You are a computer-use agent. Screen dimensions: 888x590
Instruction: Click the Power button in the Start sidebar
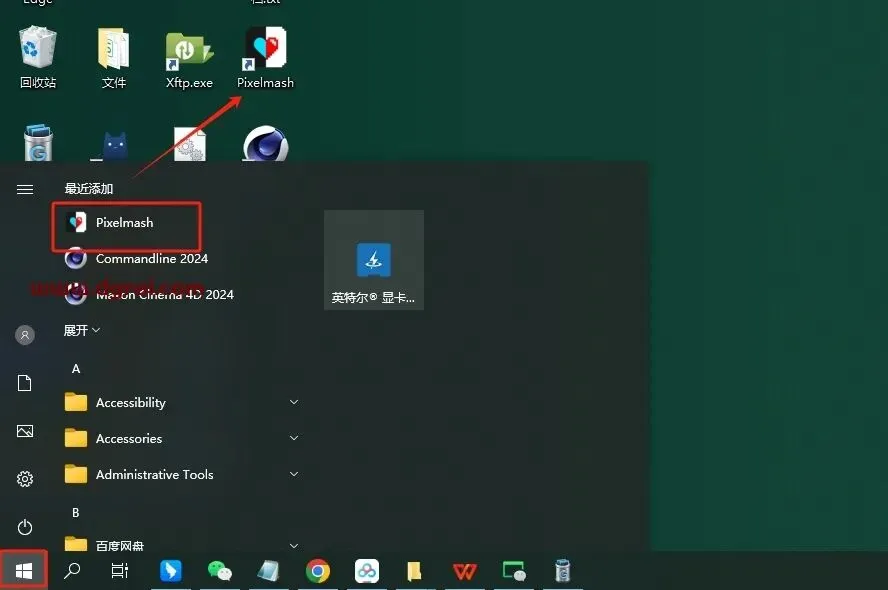(x=25, y=527)
